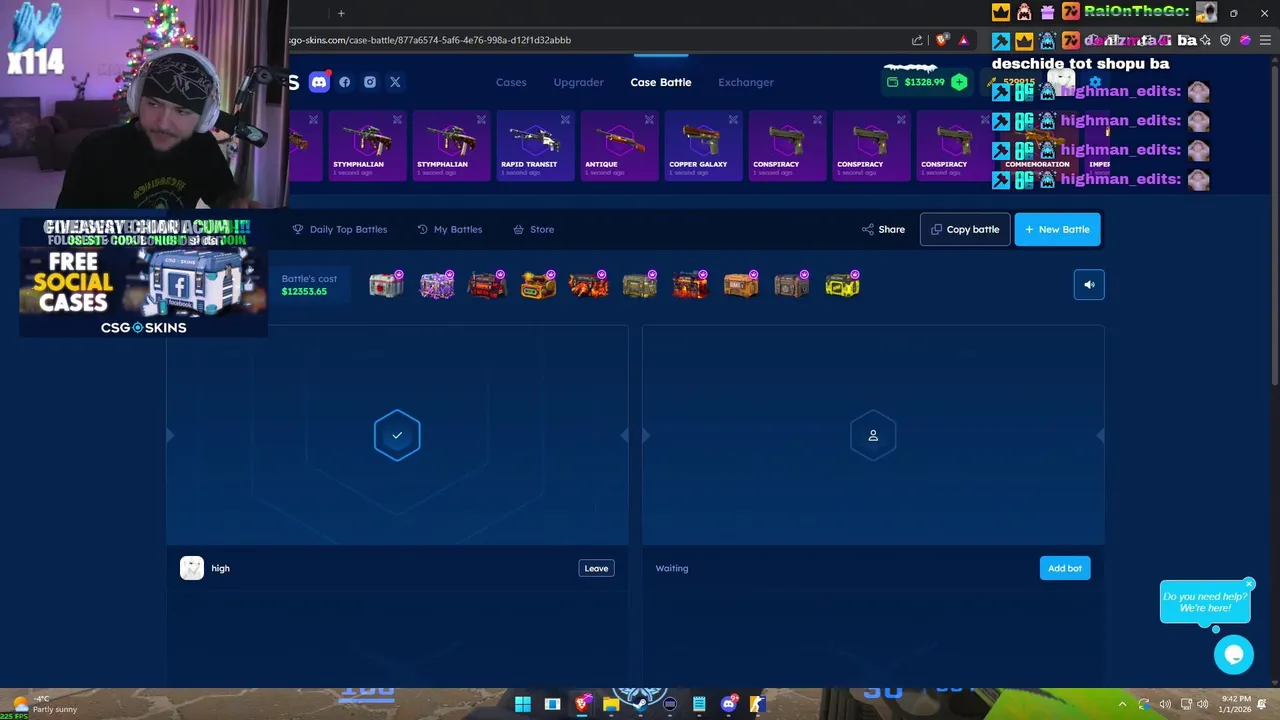Viewport: 1280px width, 720px height.
Task: Dismiss the Antique drop card
Action: click(x=649, y=120)
